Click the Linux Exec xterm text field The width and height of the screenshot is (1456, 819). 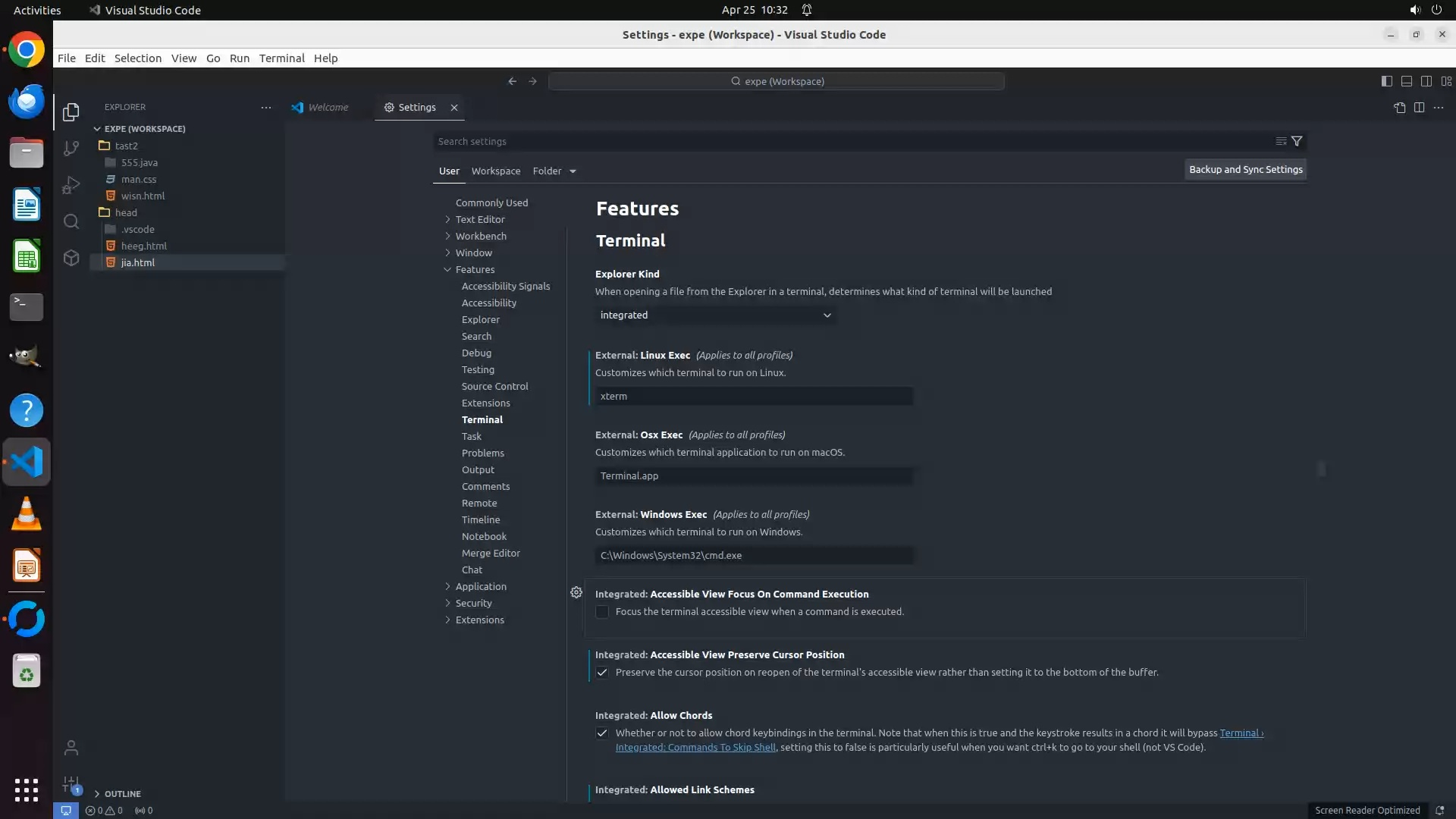pyautogui.click(x=753, y=396)
